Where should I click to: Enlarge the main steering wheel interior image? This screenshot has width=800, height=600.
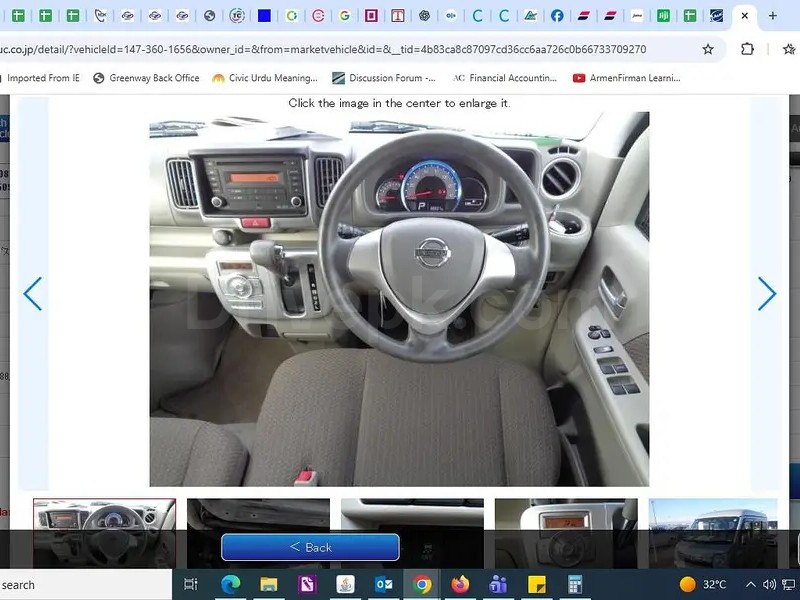click(399, 299)
